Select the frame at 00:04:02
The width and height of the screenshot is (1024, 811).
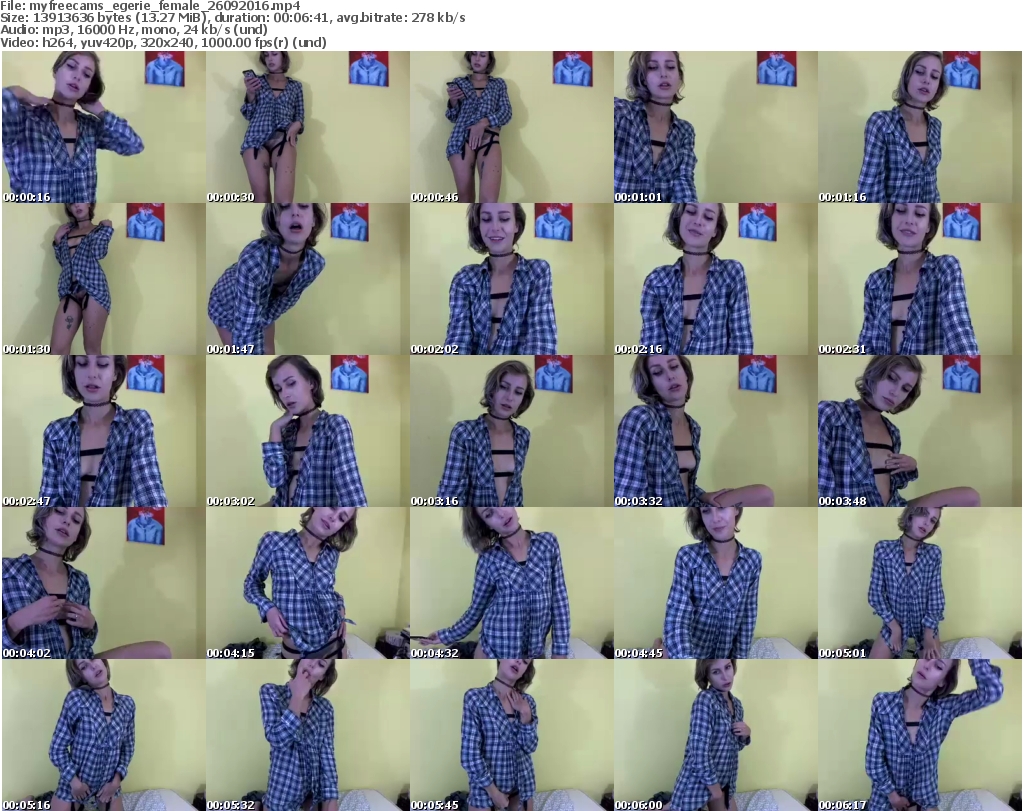pyautogui.click(x=104, y=583)
